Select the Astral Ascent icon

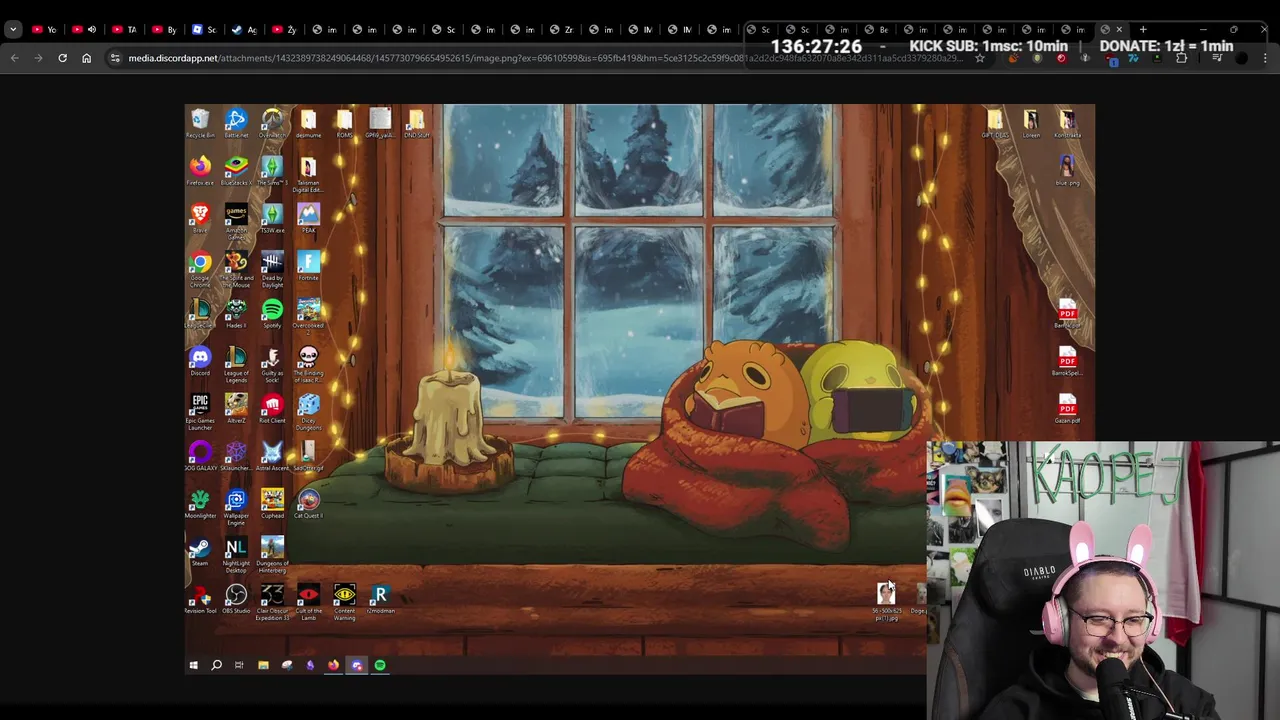pos(272,456)
